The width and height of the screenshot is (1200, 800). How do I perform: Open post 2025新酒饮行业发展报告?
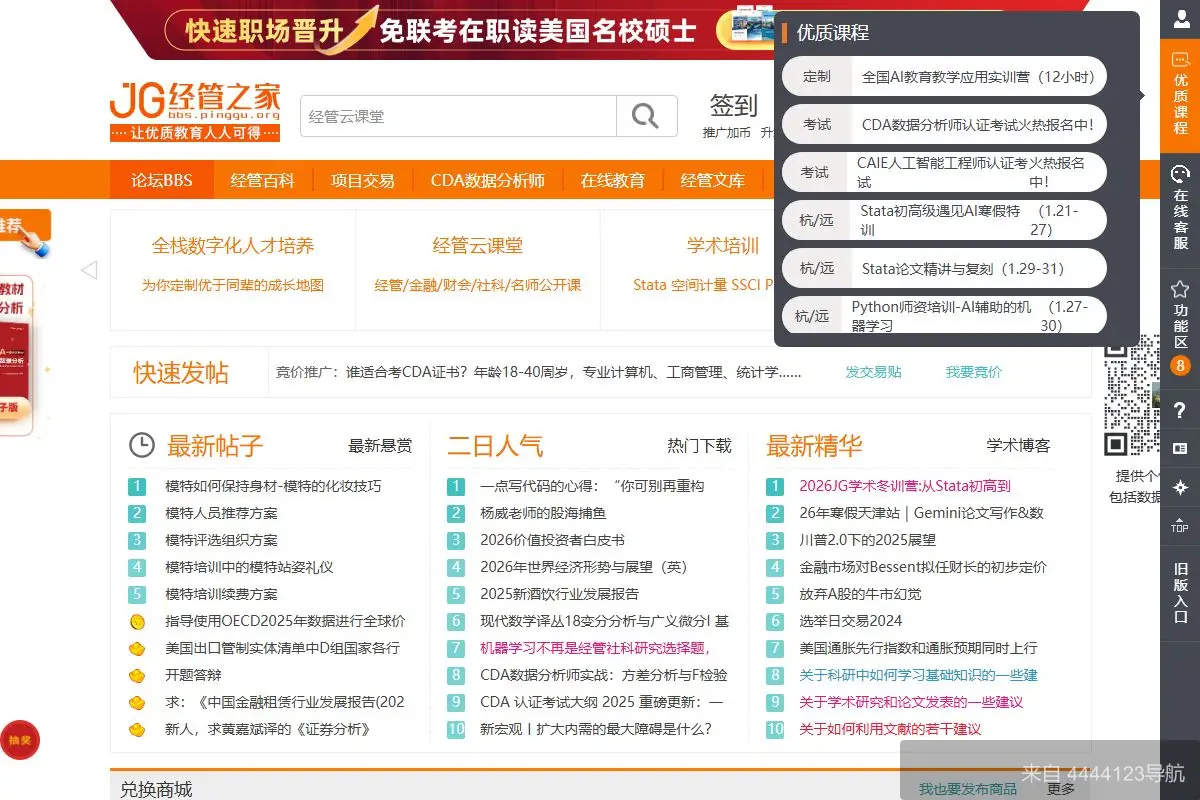(x=559, y=594)
